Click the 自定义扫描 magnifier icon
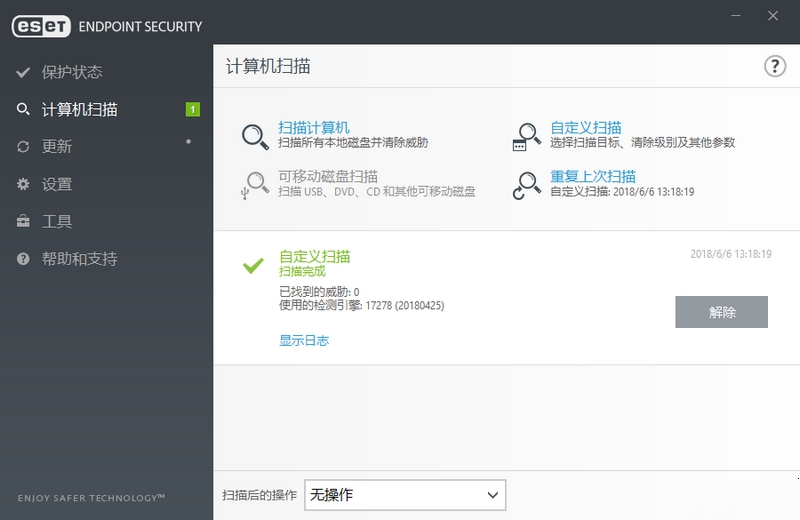Image resolution: width=800 pixels, height=520 pixels. 526,135
